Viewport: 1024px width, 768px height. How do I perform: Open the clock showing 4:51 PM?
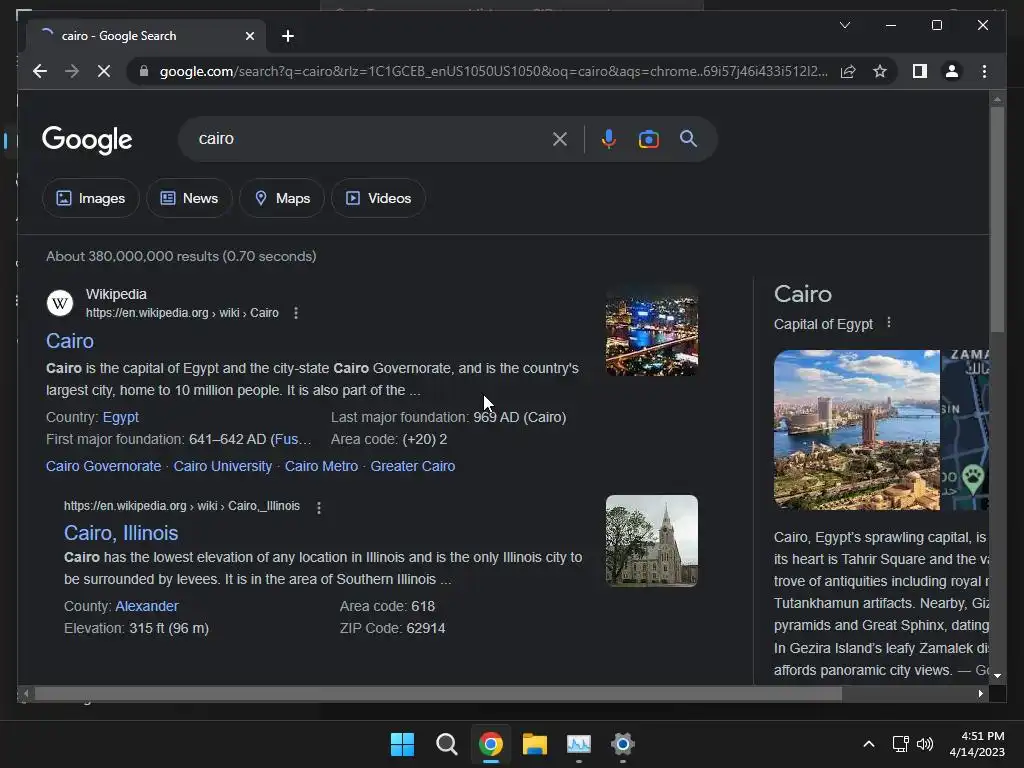click(x=977, y=744)
